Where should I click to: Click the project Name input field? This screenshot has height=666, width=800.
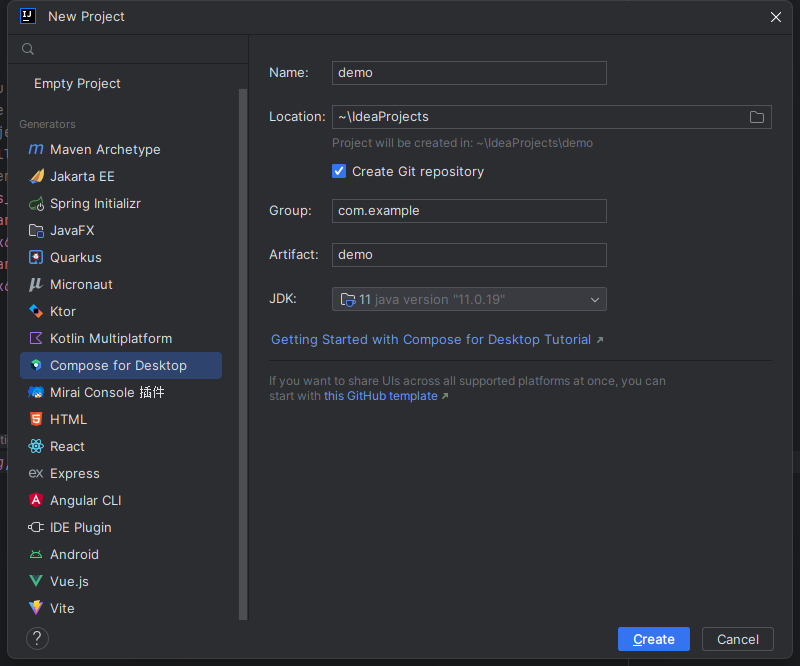click(469, 73)
